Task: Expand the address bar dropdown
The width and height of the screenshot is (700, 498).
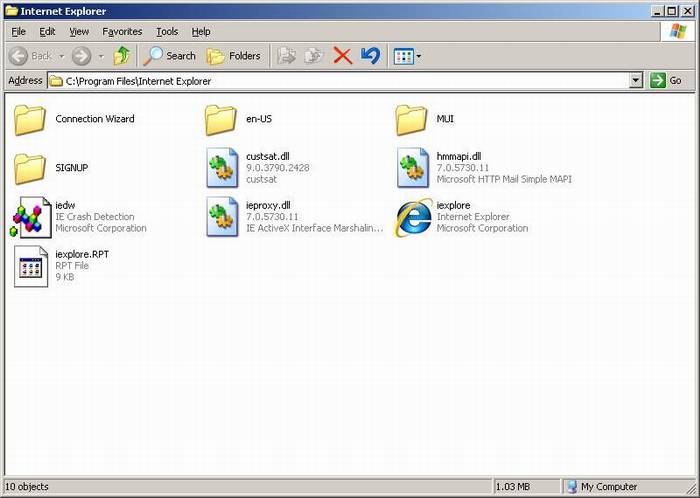Action: point(636,81)
